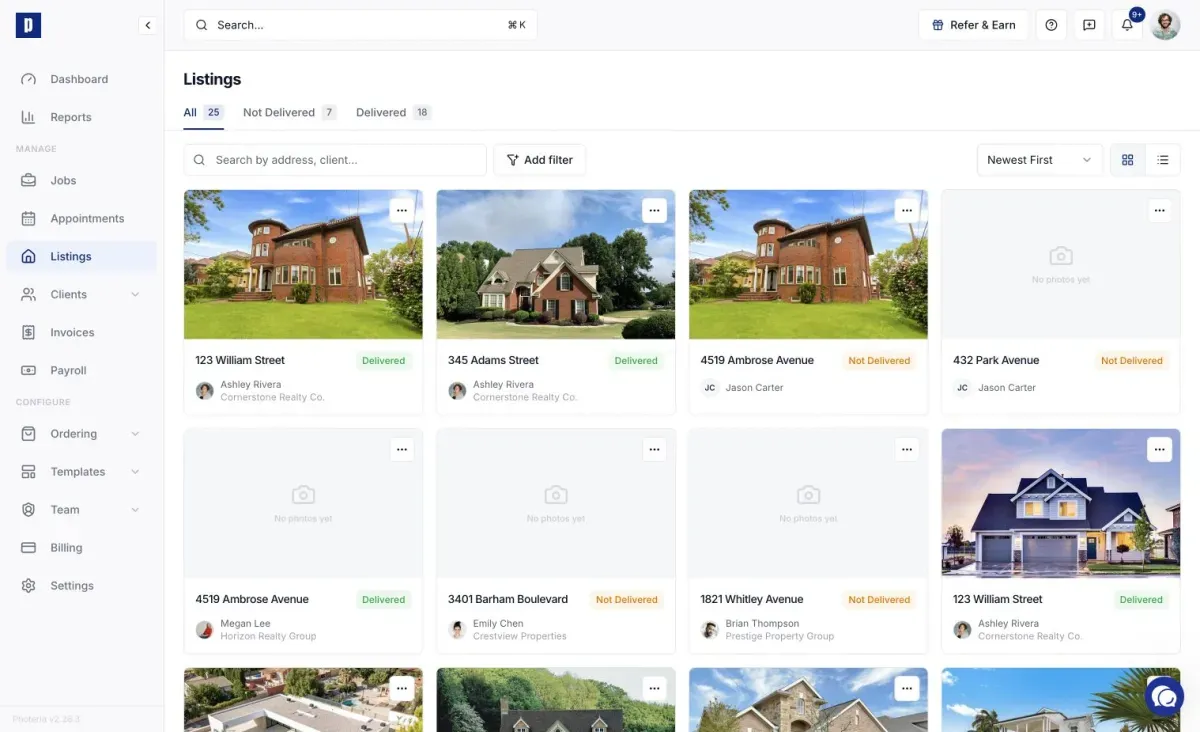
Task: Open options menu on 1821 Whitley Avenue card
Action: coord(907,449)
